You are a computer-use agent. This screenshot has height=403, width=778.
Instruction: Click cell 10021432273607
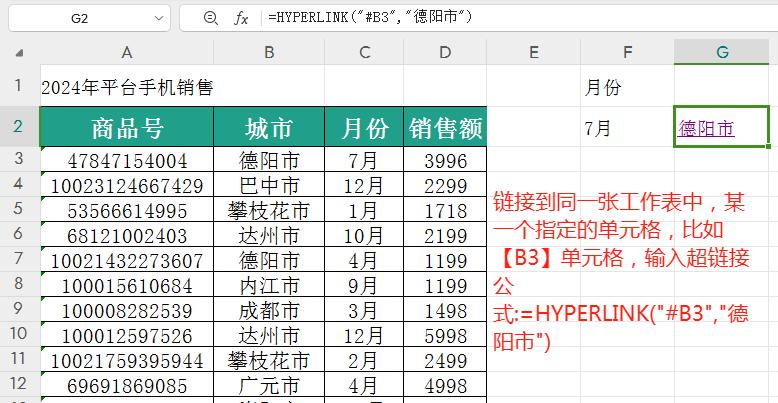tap(127, 261)
